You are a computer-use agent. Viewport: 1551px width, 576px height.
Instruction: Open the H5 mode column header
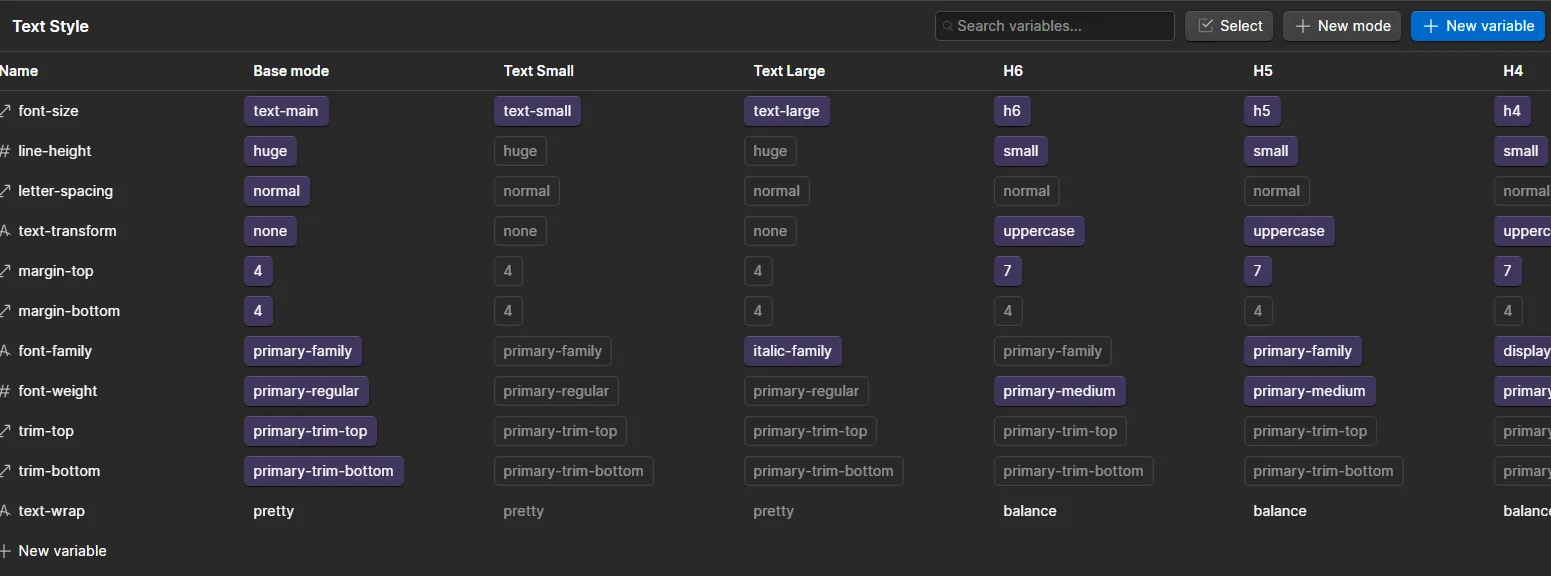point(1263,71)
